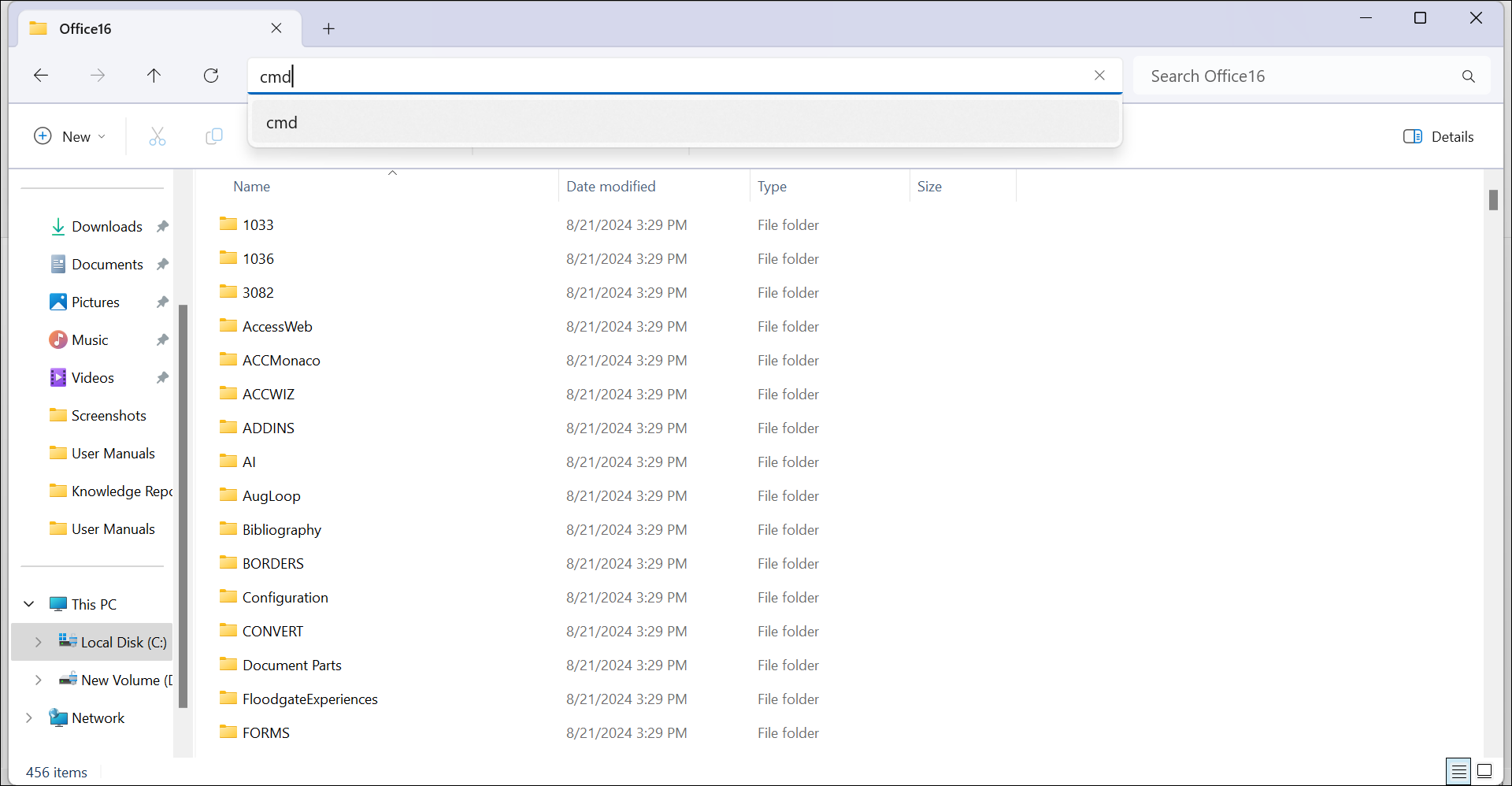Expand the Local Disk (C:) tree node

click(x=38, y=643)
